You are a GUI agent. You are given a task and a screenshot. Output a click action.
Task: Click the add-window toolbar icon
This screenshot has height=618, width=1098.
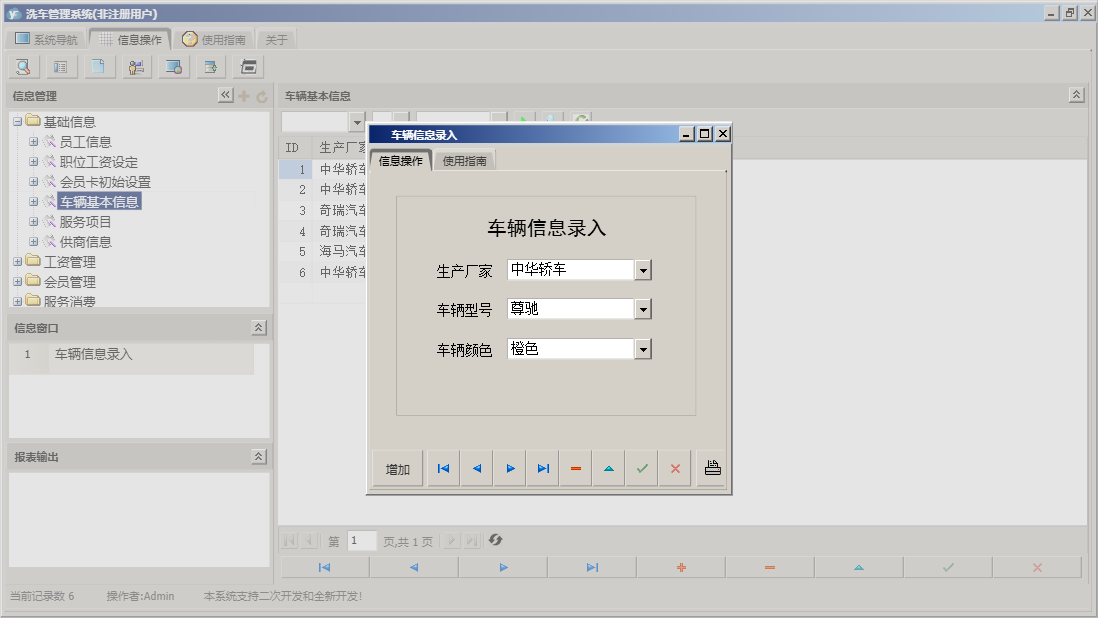point(211,66)
